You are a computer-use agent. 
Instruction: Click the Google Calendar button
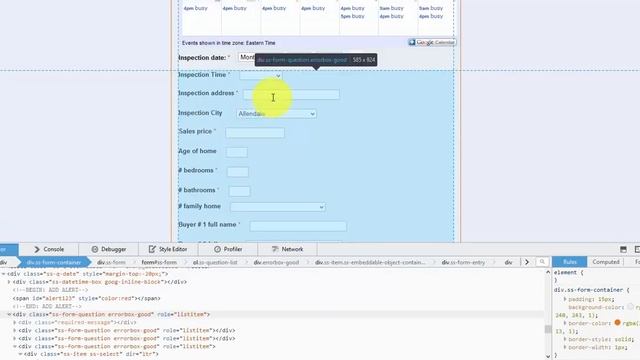[x=432, y=42]
